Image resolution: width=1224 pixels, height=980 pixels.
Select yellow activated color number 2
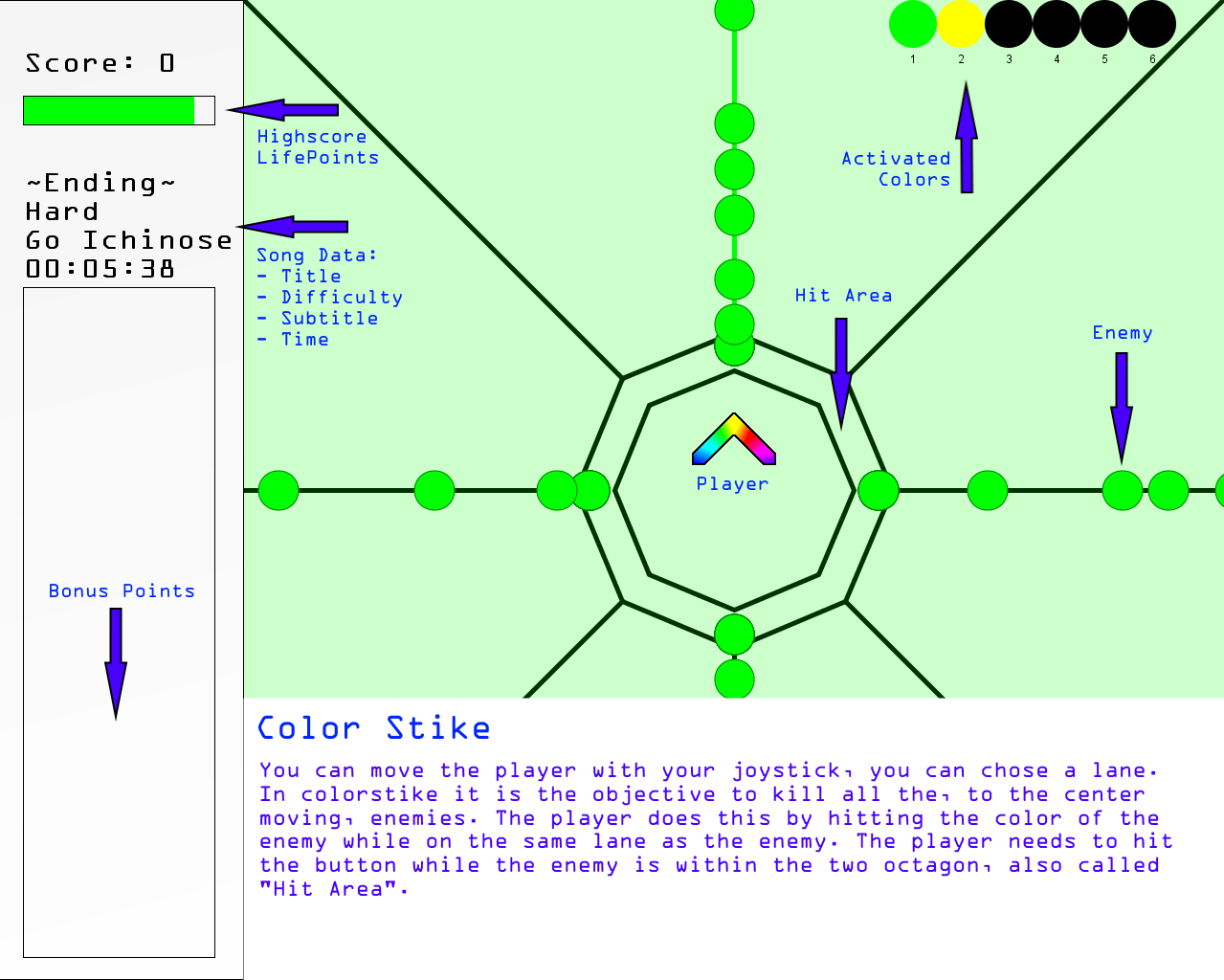coord(961,24)
